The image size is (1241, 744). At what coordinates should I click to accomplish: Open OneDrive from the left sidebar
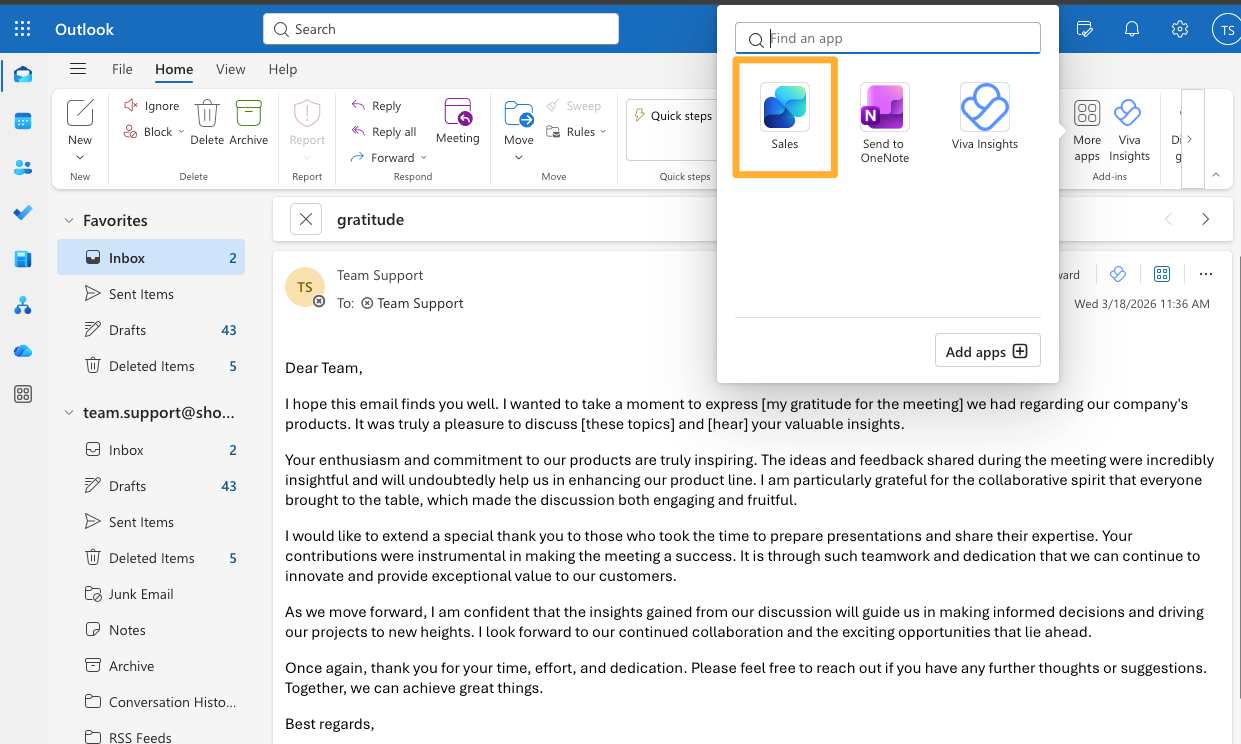(x=23, y=350)
